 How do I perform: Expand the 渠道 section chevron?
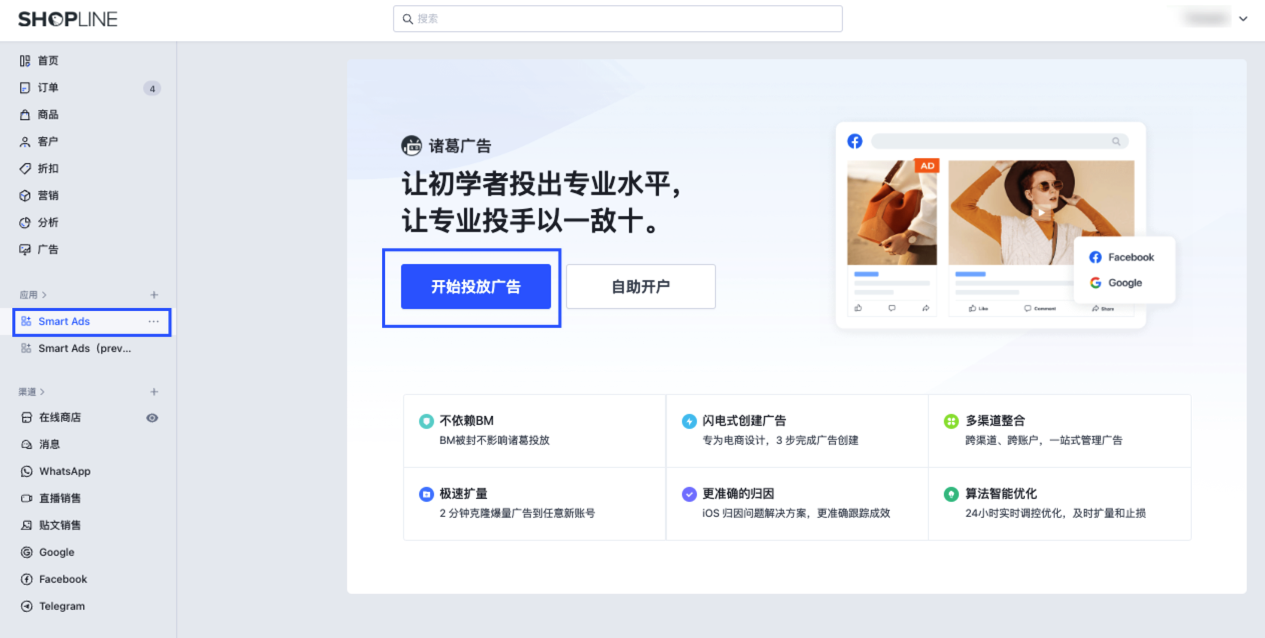44,392
